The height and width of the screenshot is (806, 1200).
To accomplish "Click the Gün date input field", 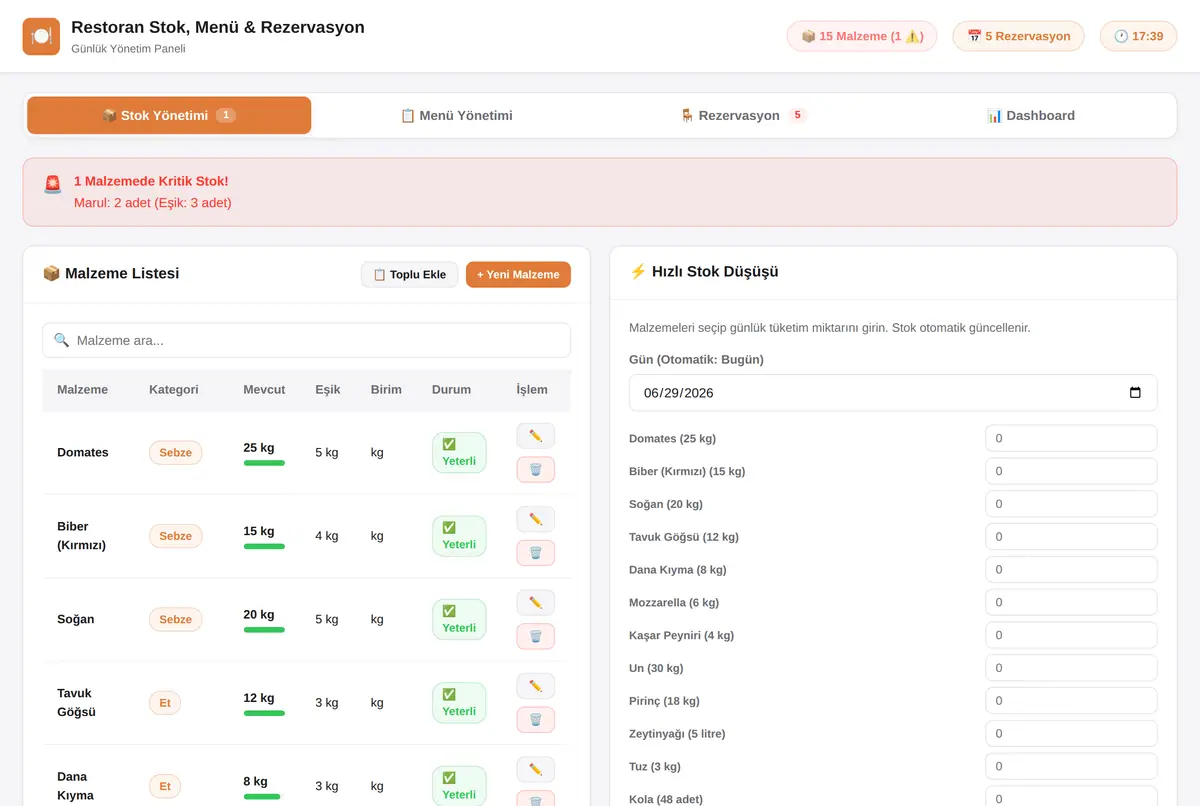I will point(893,393).
